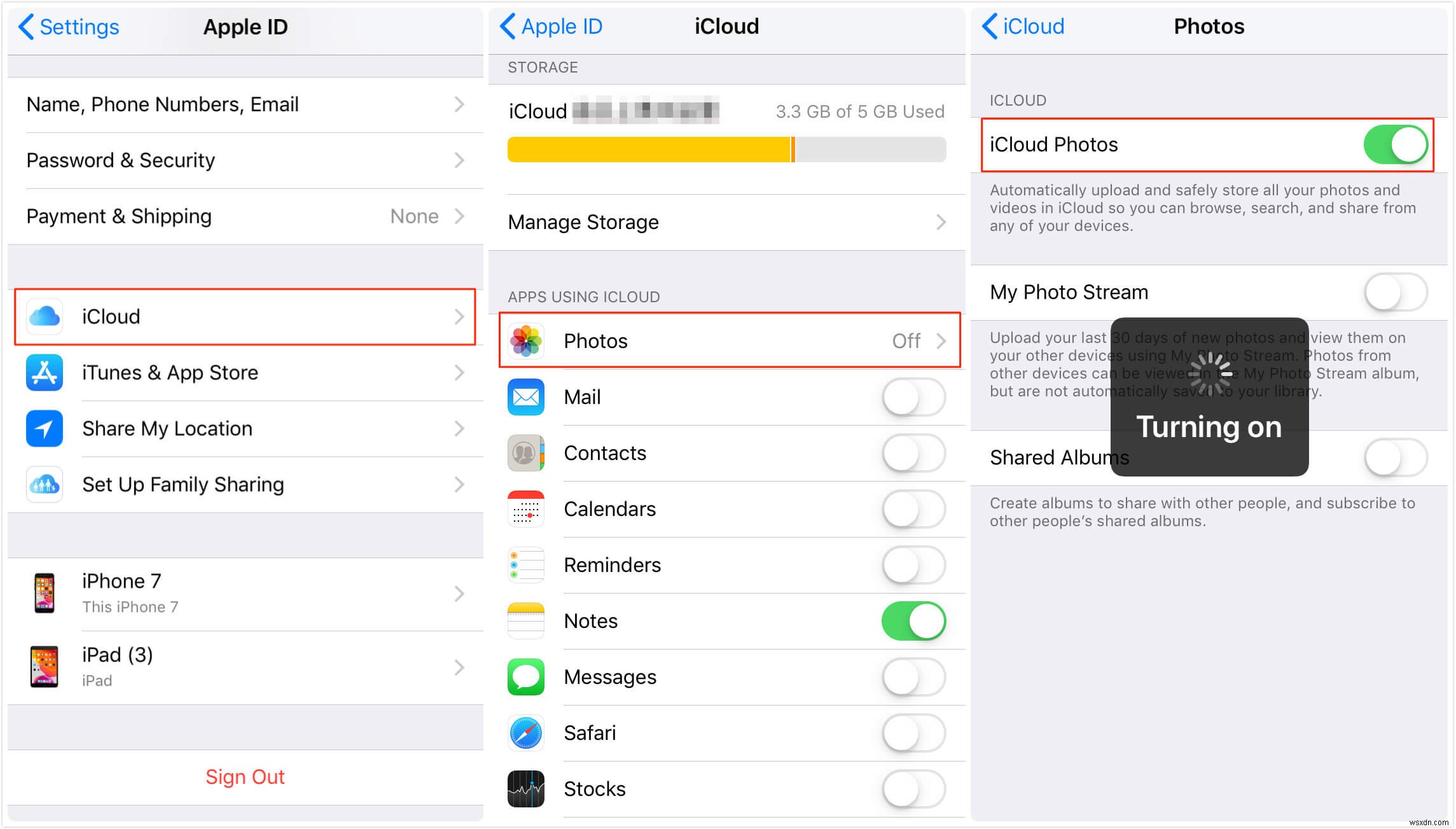Expand Name, Phone Numbers, Email settings
The image size is (1456, 829).
240,104
